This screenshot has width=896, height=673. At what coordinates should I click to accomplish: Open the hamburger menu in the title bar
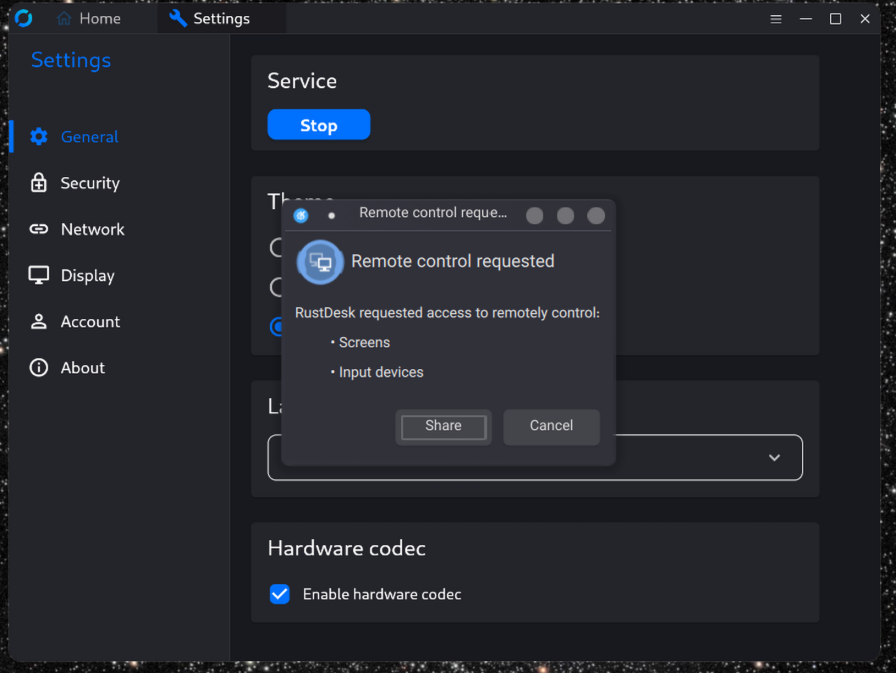coord(775,19)
